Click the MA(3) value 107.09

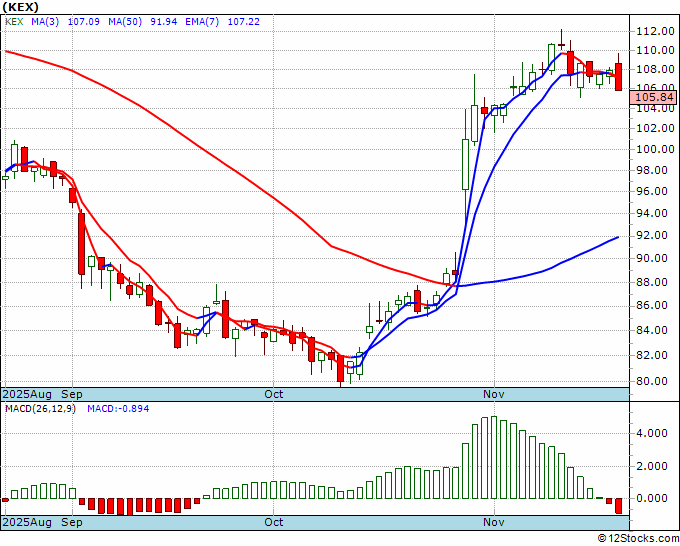pyautogui.click(x=84, y=22)
